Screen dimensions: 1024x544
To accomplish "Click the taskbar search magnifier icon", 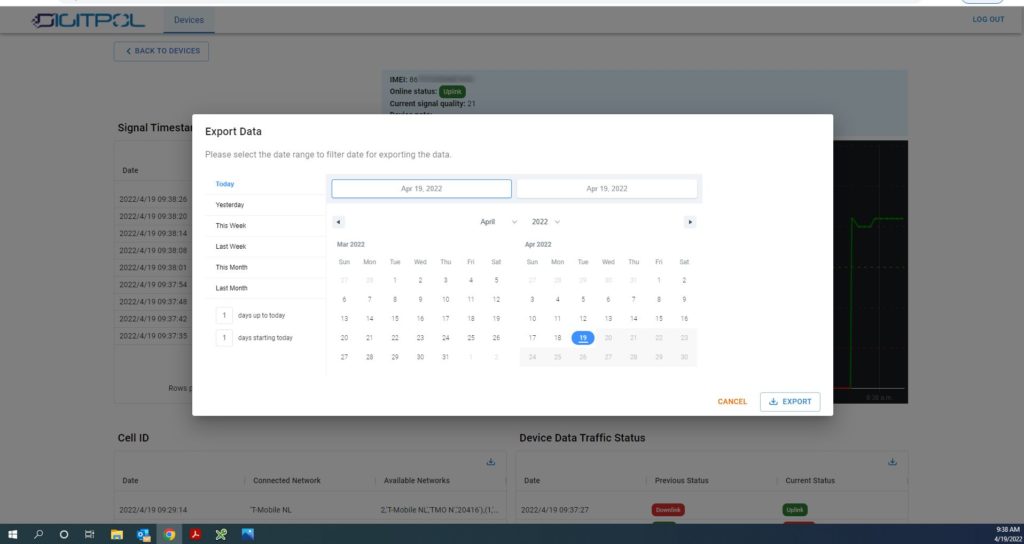I will [39, 534].
